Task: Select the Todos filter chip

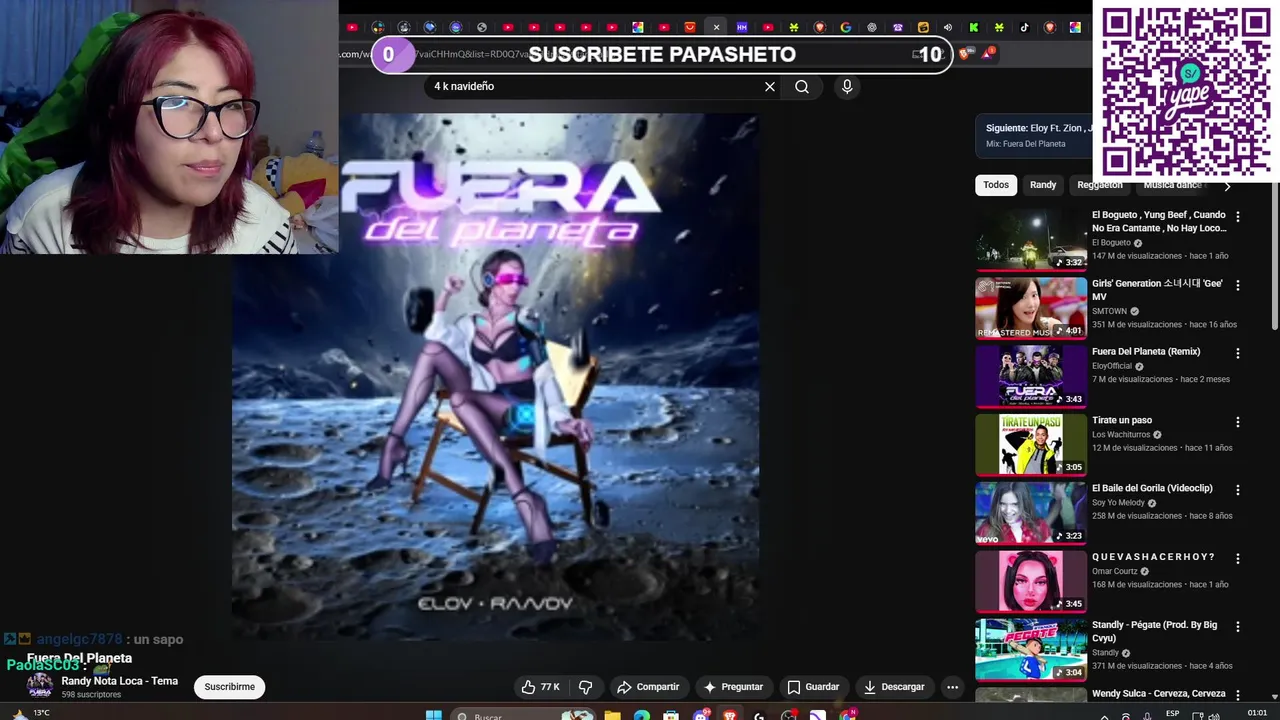Action: click(x=996, y=185)
